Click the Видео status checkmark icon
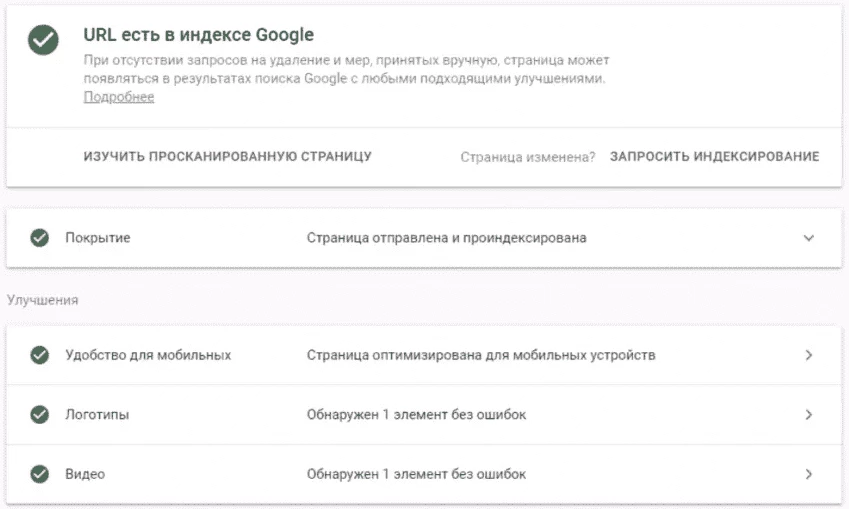The height and width of the screenshot is (509, 849). click(x=40, y=474)
